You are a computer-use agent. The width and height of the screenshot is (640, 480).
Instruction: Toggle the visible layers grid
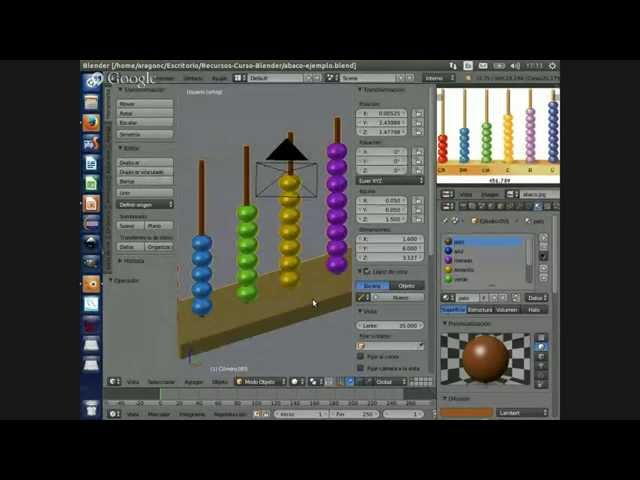click(421, 382)
